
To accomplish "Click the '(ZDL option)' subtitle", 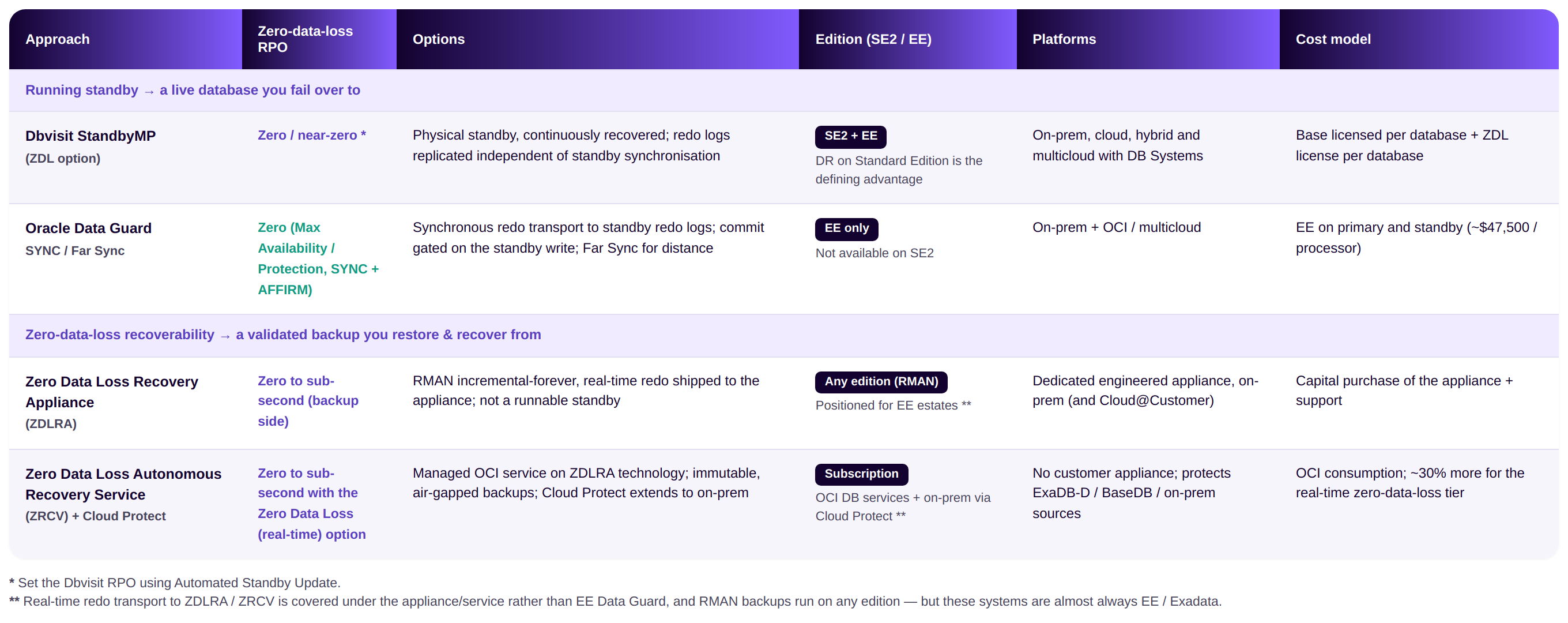I will tap(63, 158).
